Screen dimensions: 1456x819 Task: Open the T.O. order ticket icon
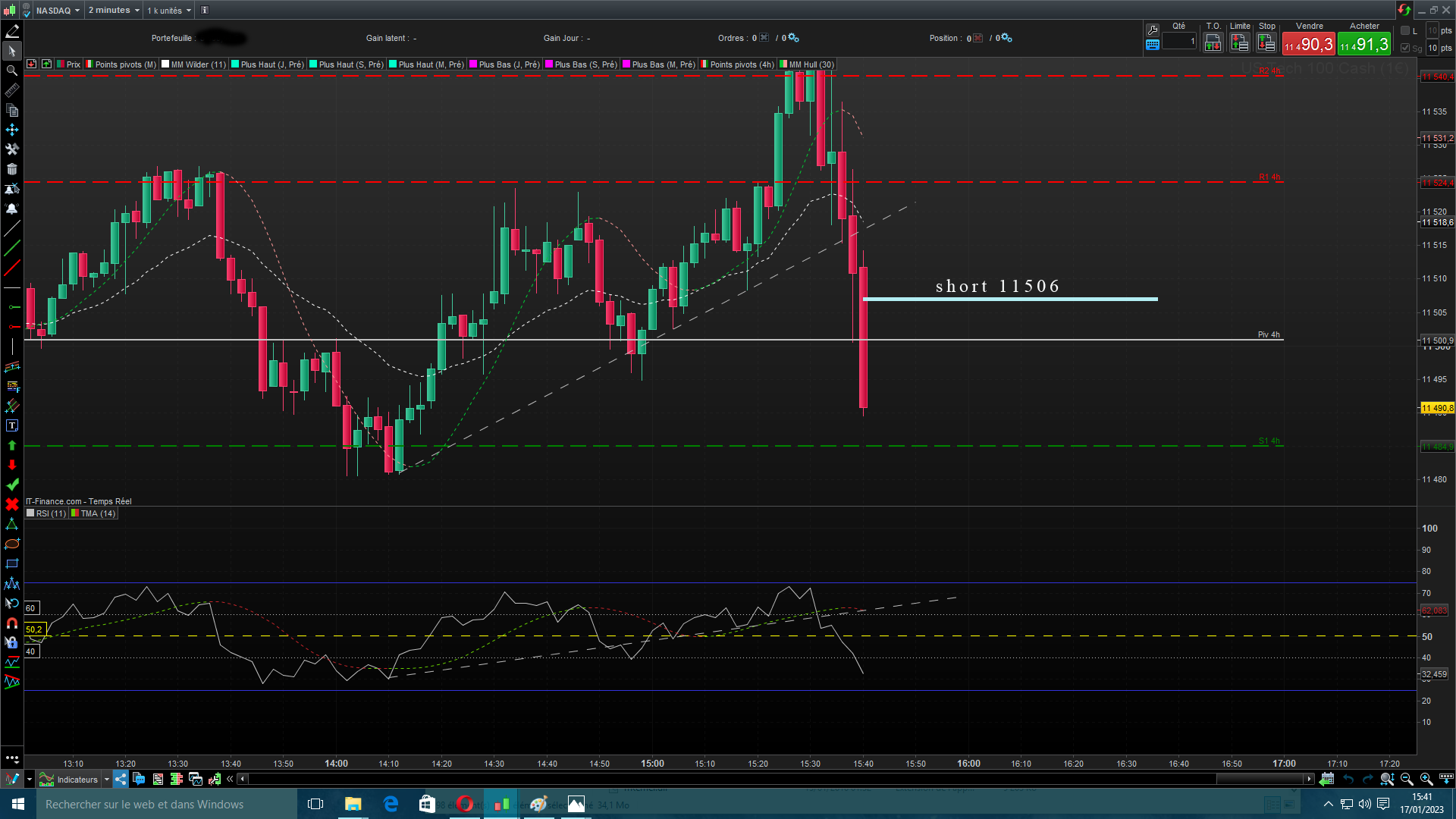pos(1213,43)
